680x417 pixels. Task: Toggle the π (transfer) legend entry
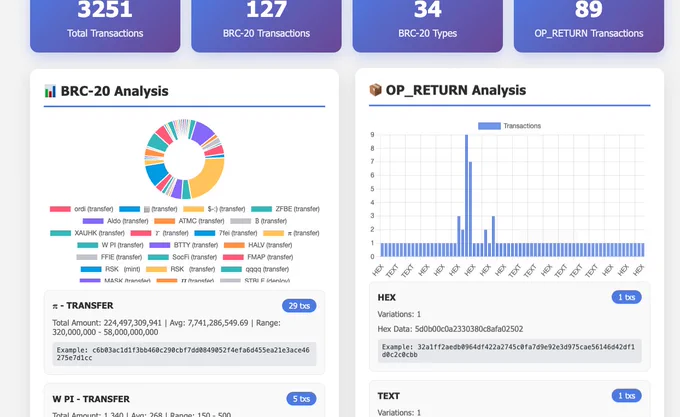[x=291, y=233]
